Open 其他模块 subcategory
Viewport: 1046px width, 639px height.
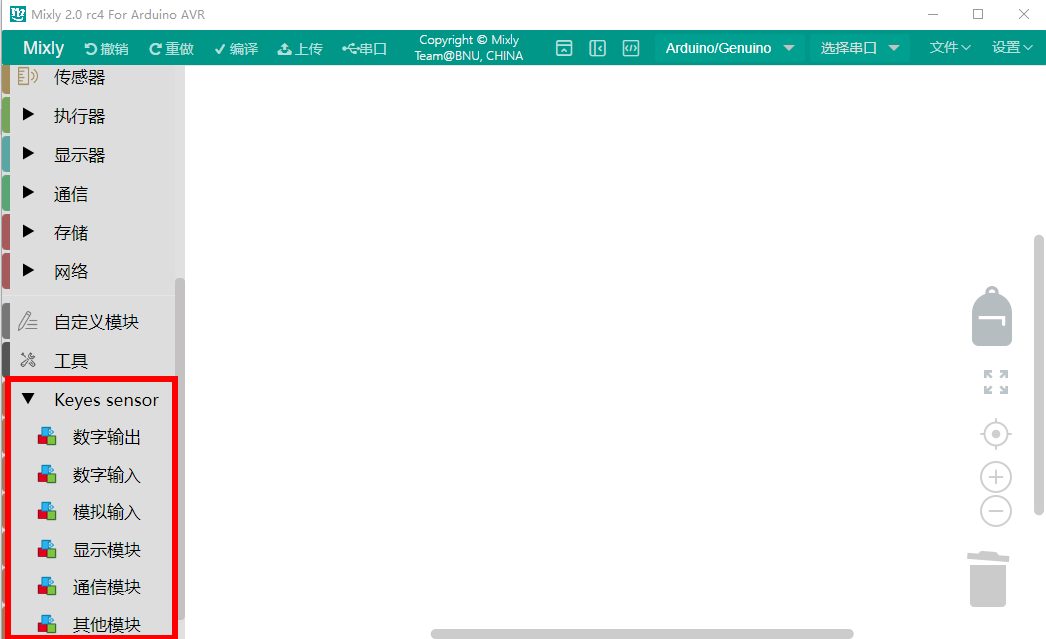pos(107,625)
